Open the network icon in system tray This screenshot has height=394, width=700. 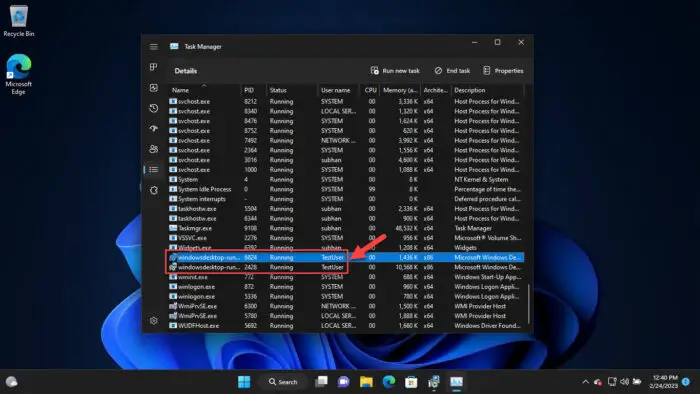coord(612,382)
